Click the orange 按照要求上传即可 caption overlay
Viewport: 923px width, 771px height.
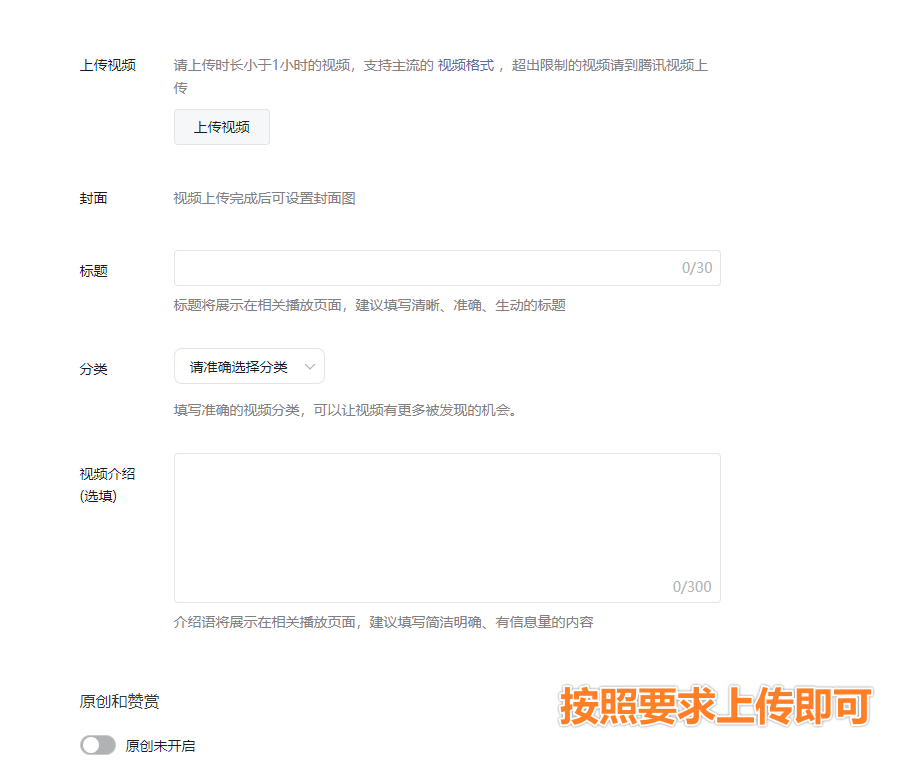click(715, 706)
